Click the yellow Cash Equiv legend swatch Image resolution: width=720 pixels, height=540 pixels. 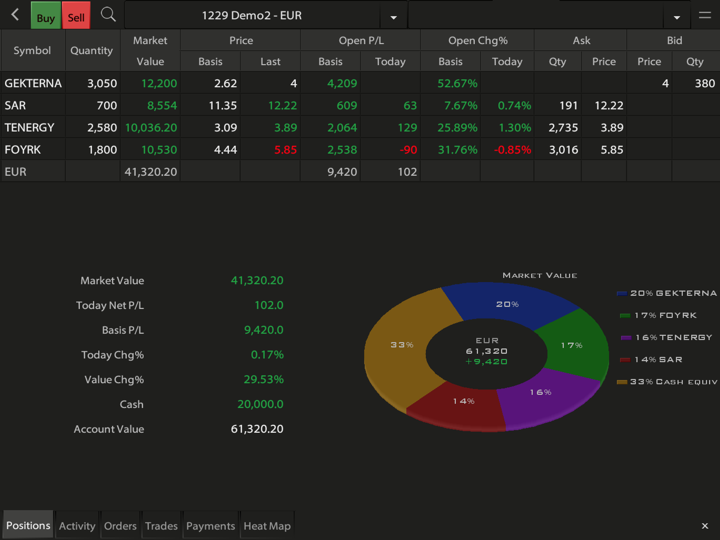622,381
